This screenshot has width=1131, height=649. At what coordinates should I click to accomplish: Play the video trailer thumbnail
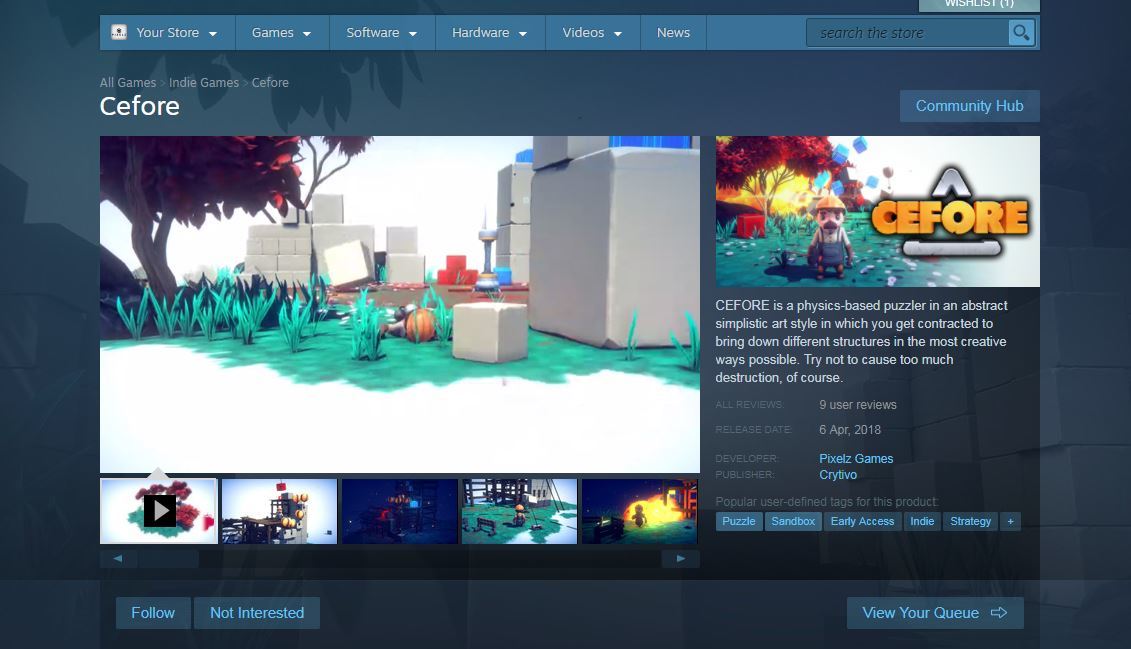point(159,511)
